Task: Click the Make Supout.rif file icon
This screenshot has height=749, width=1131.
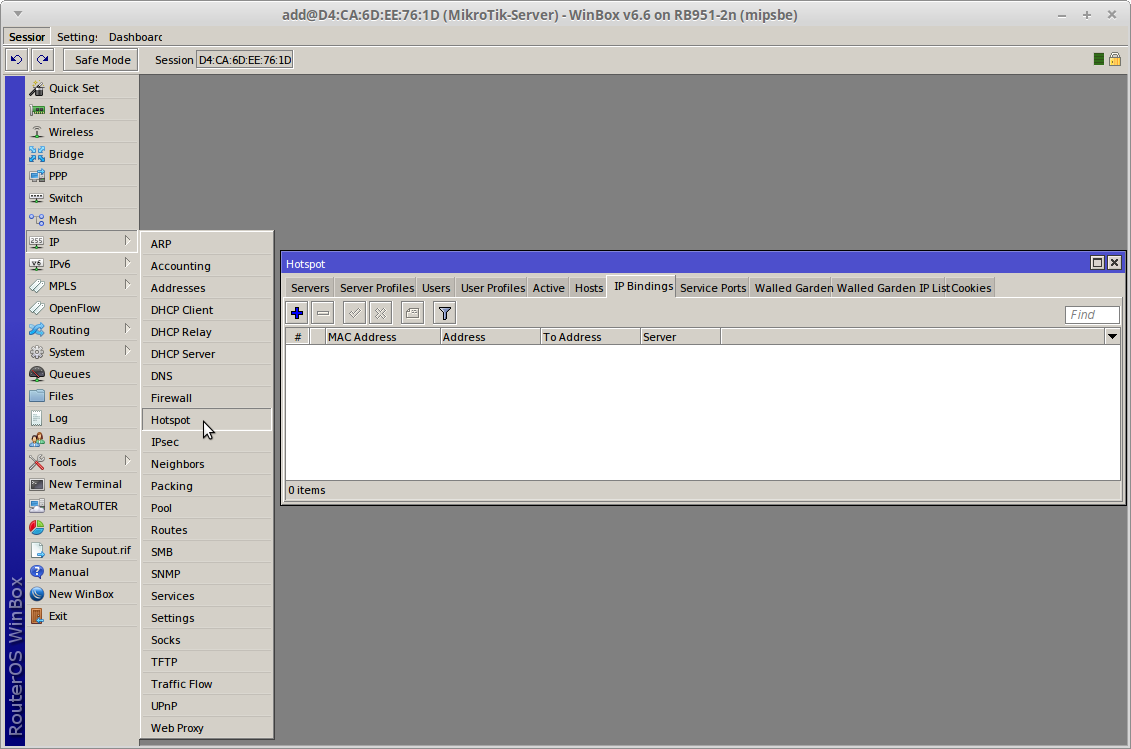Action: tap(37, 550)
